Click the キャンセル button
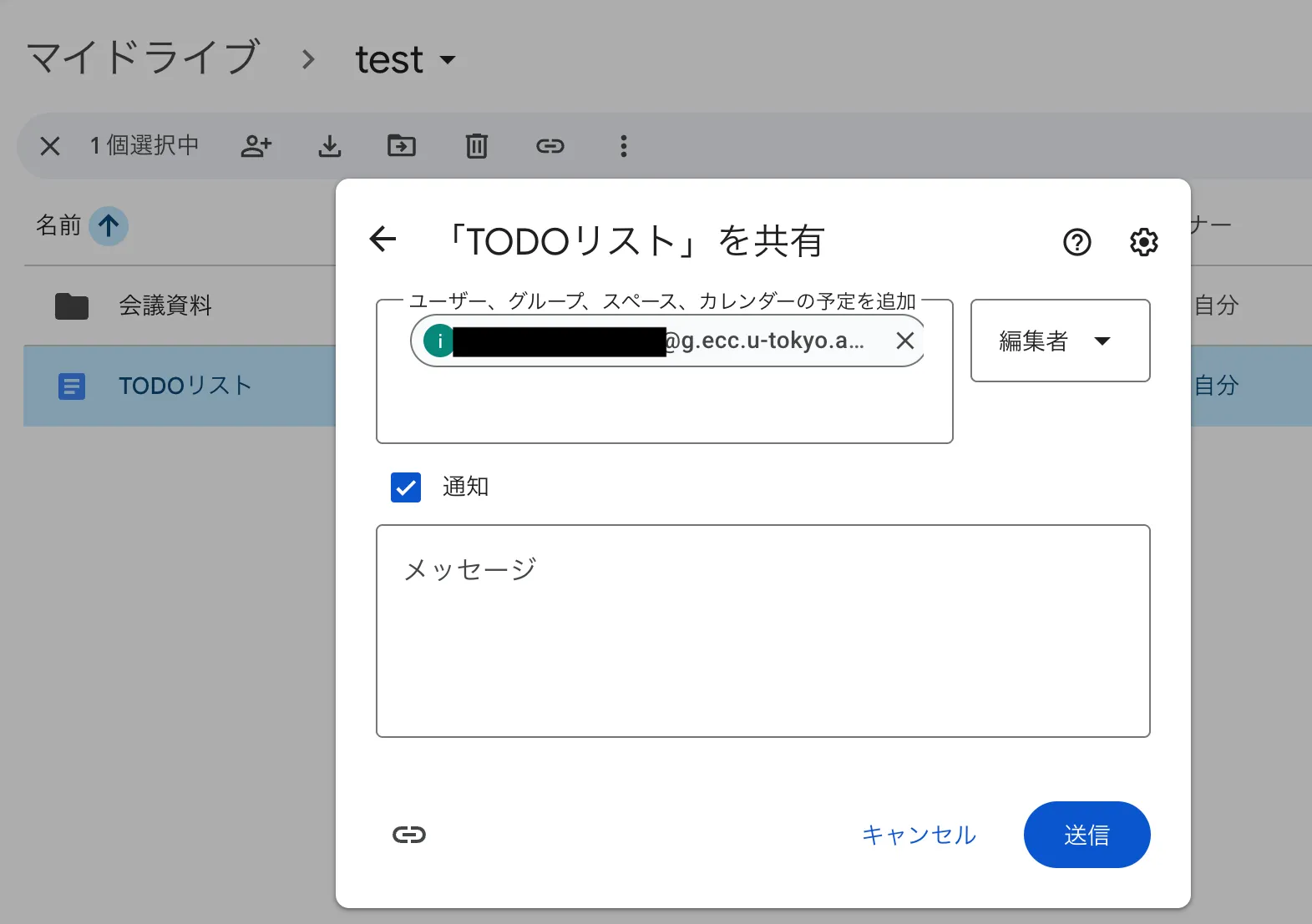Screen dimensions: 1312x924 [x=919, y=835]
